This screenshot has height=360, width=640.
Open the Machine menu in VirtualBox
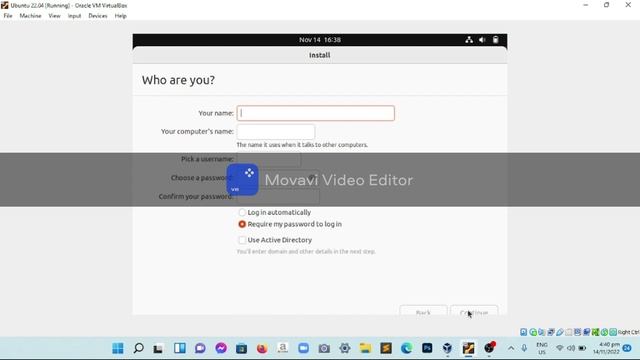click(x=30, y=16)
